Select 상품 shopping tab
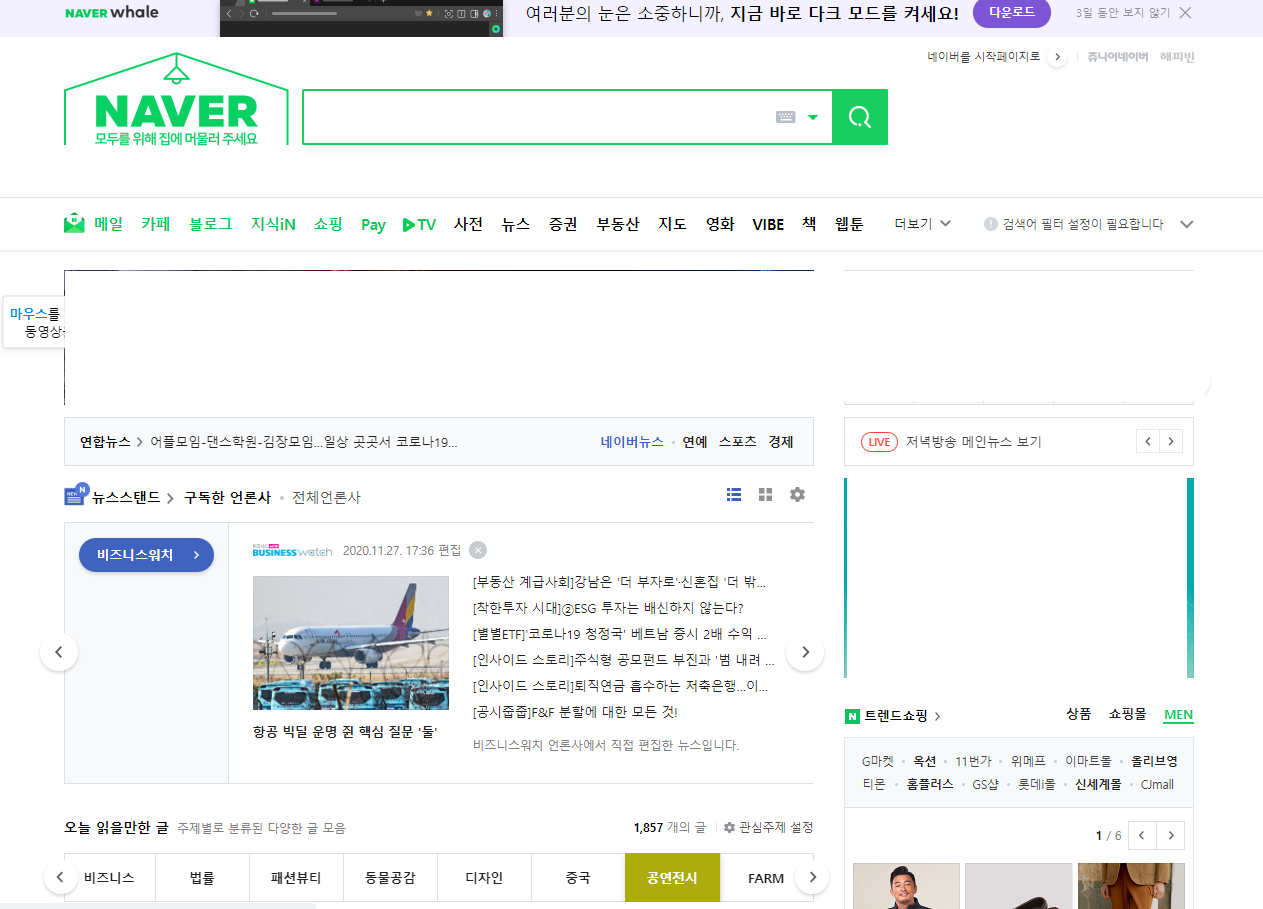The image size is (1263, 909). [1078, 715]
